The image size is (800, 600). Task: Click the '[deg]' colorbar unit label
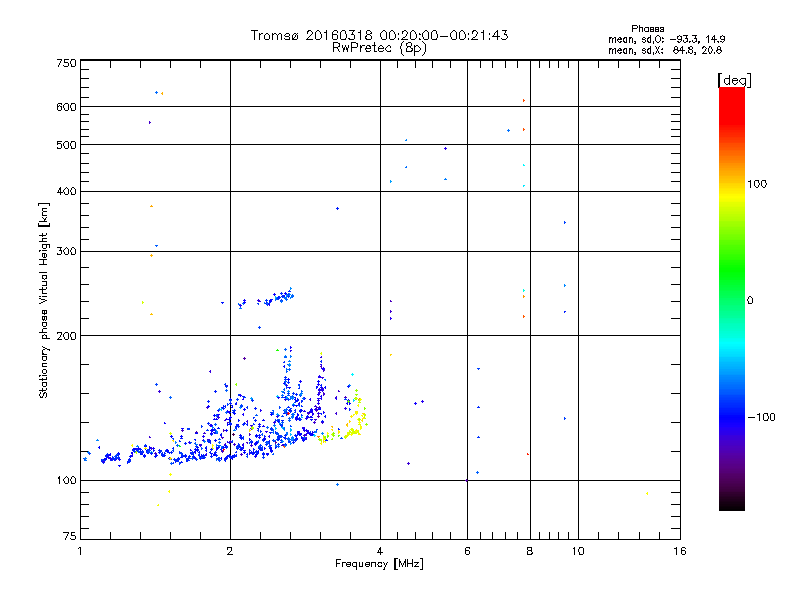tap(734, 81)
